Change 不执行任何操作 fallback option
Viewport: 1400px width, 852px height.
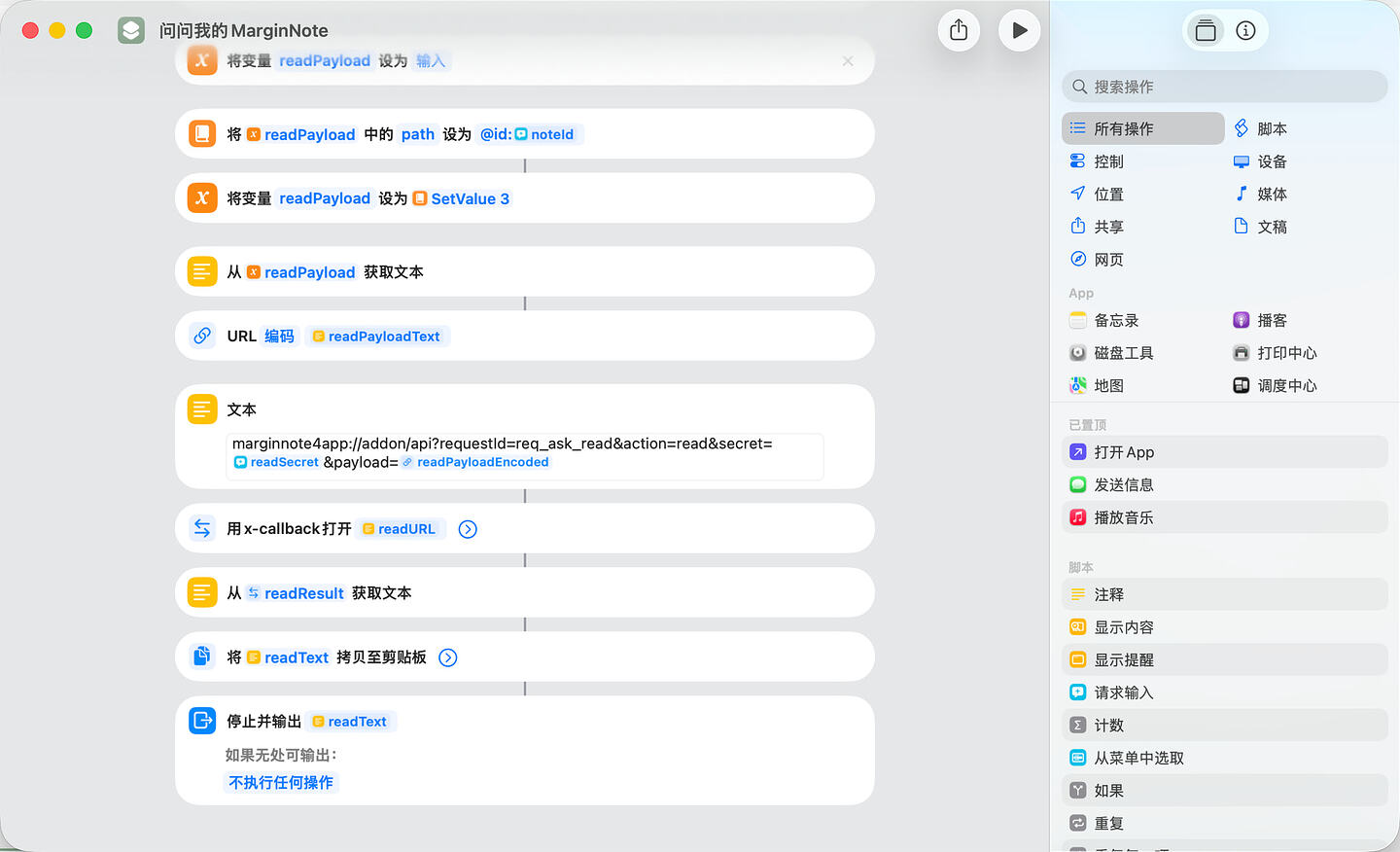pyautogui.click(x=281, y=783)
